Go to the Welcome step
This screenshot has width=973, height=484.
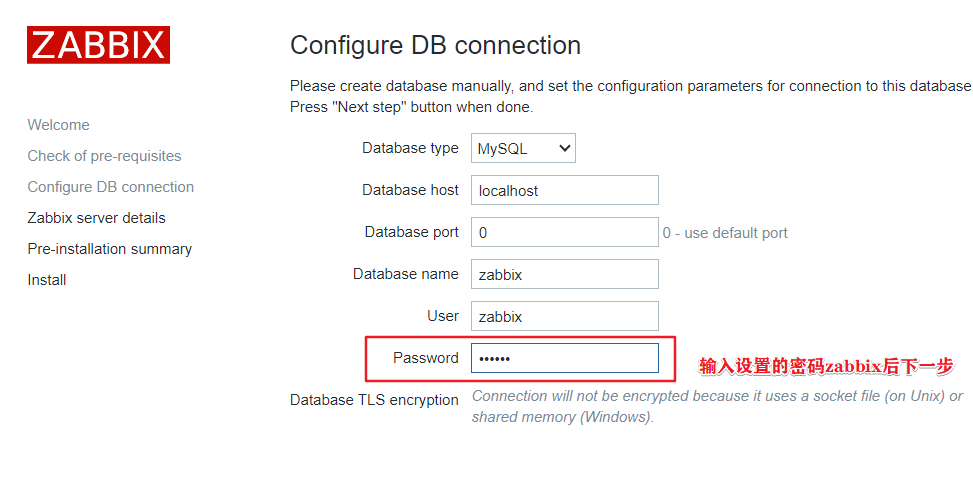[58, 125]
